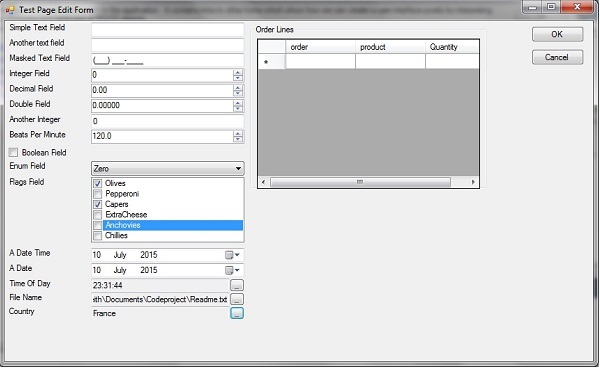
Task: Select the new row asterisk header
Action: point(272,62)
